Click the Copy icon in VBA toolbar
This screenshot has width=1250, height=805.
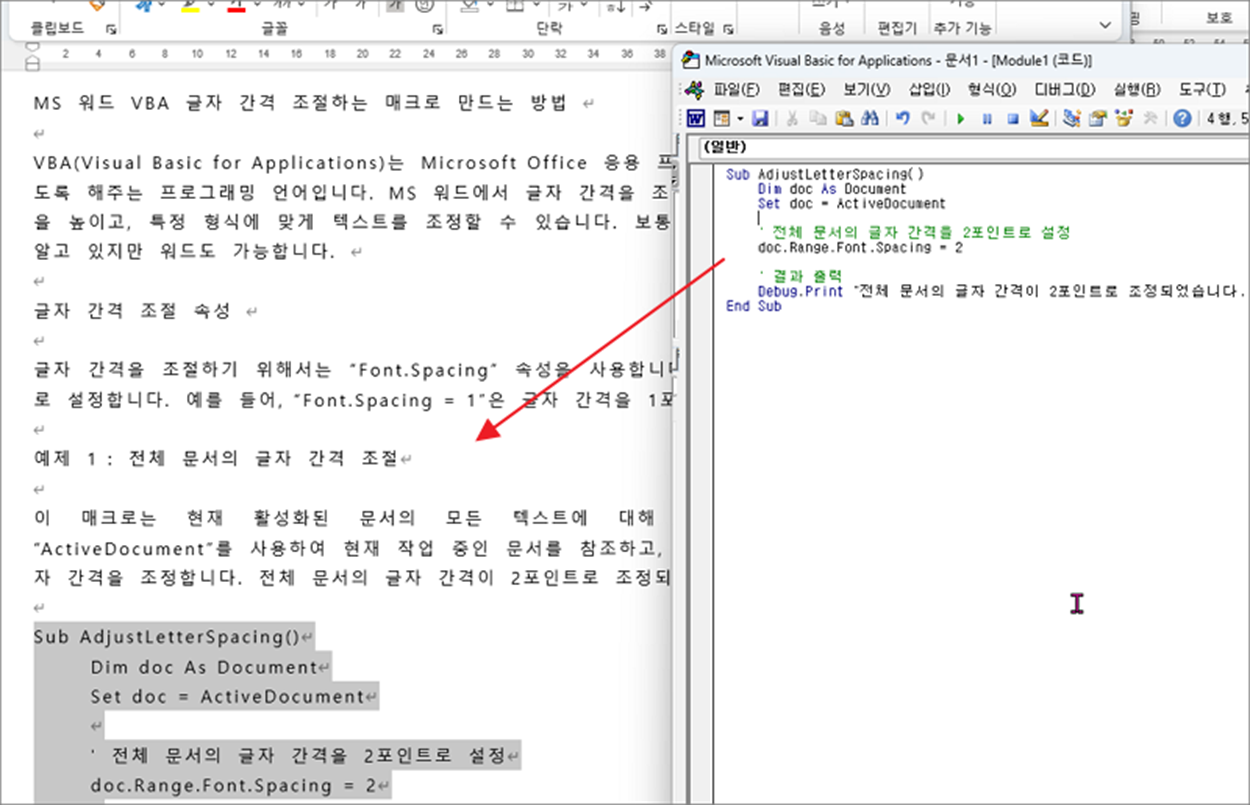[x=817, y=118]
